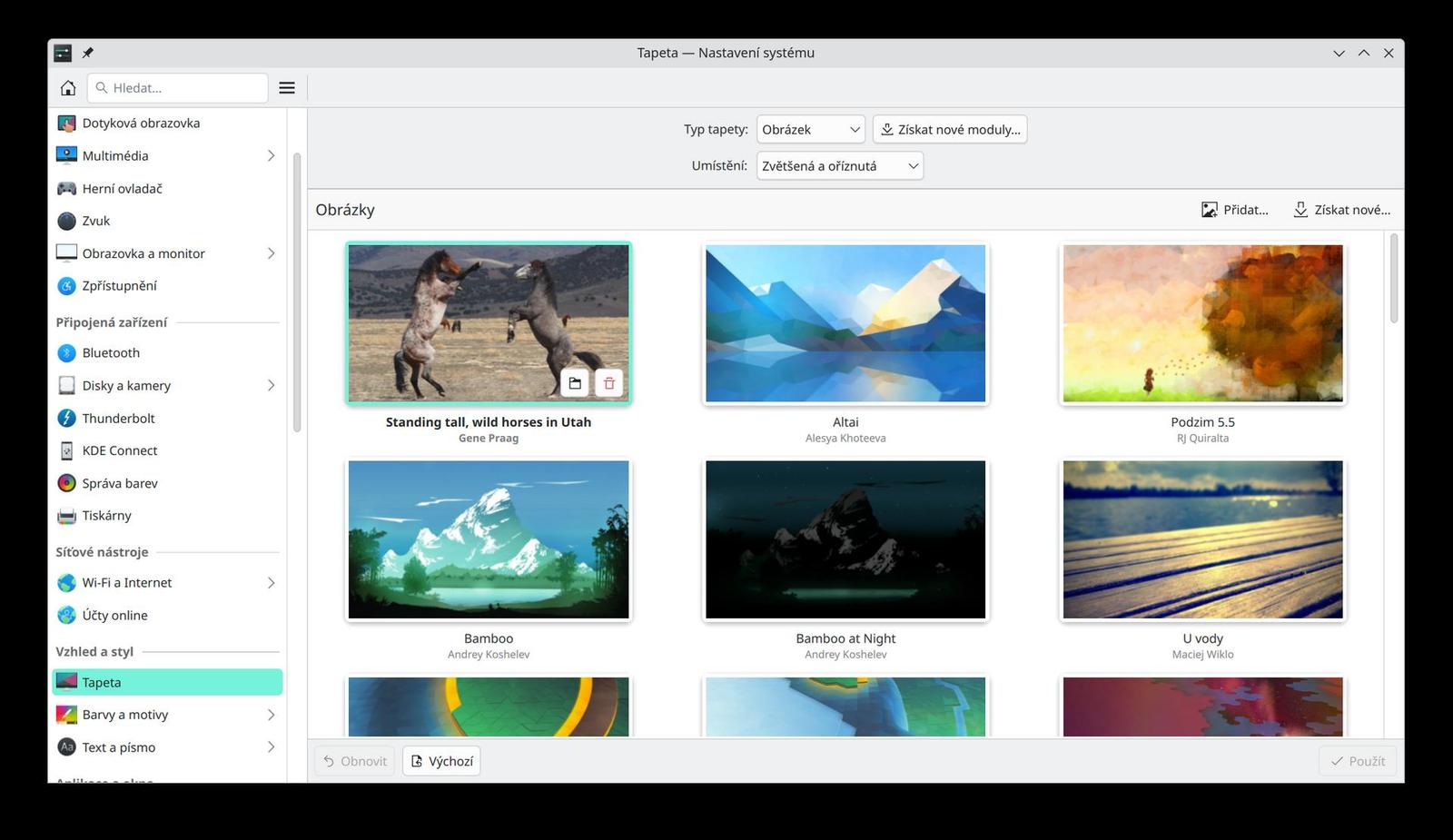Click the pin icon in the title bar

pos(87,53)
